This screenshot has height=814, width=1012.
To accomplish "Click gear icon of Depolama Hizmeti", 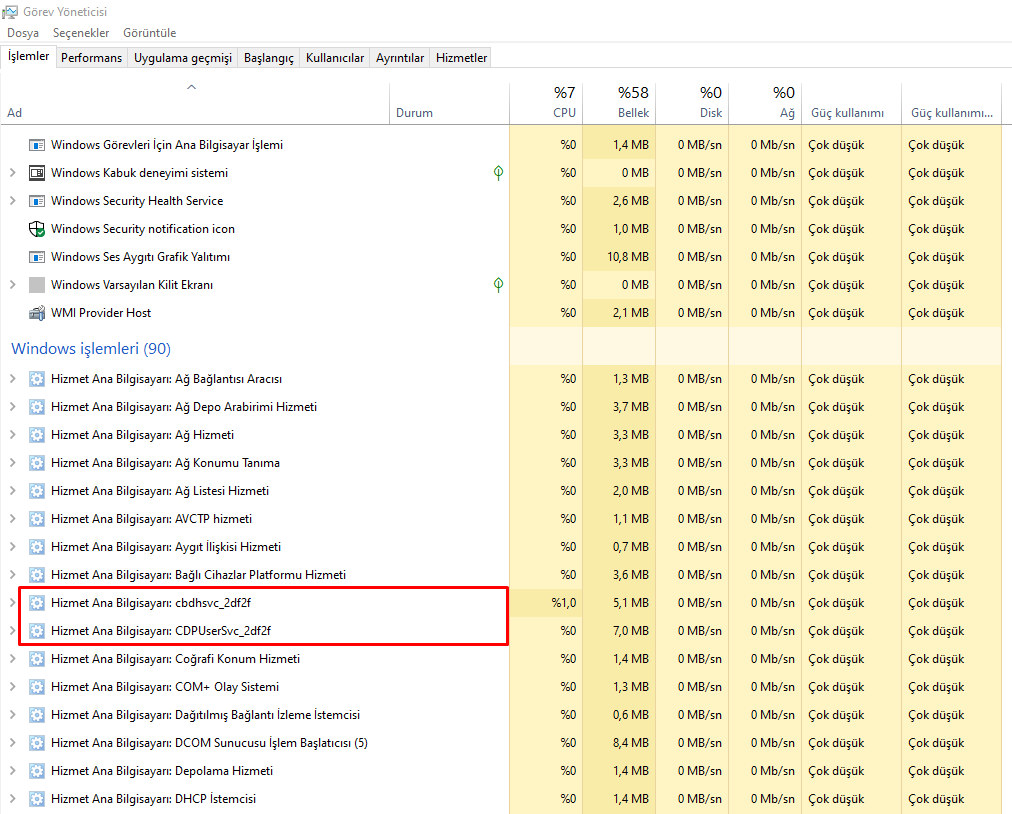I will [37, 771].
